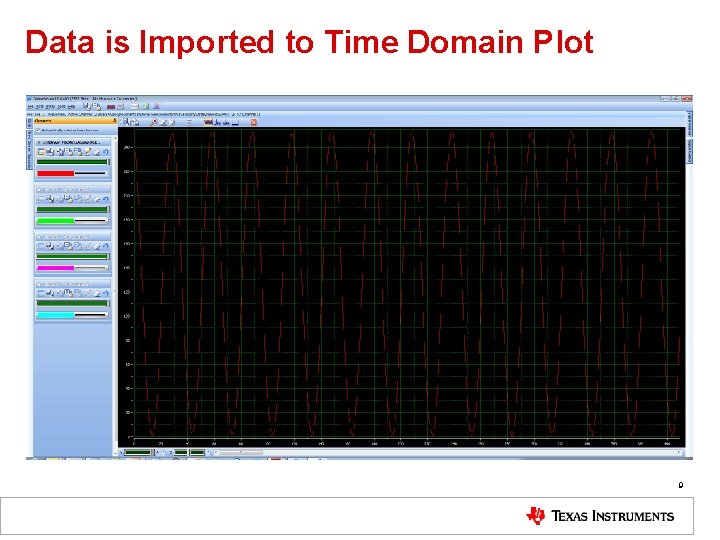Click the printer icon beside the eraser in plot toolbar
Viewport: 720px width, 540px height.
pyautogui.click(x=171, y=122)
